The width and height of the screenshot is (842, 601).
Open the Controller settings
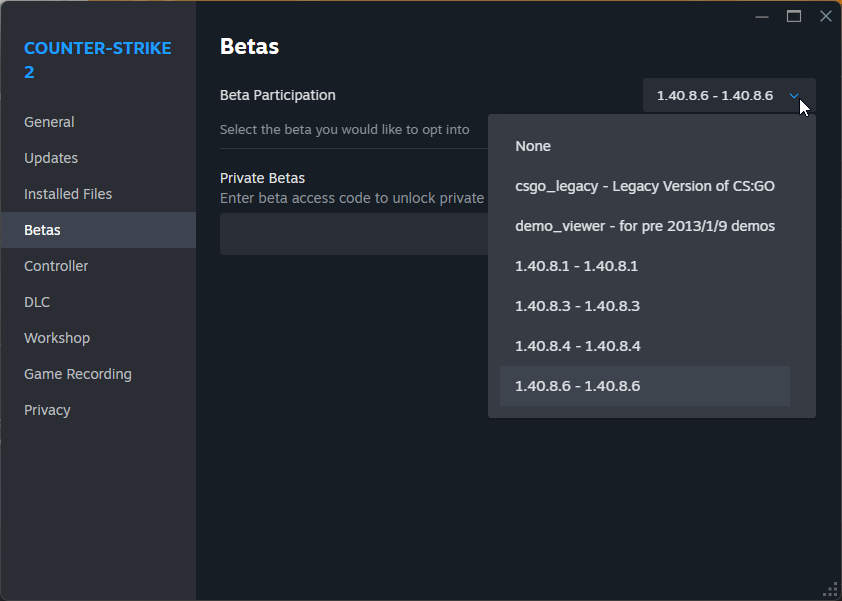click(56, 266)
